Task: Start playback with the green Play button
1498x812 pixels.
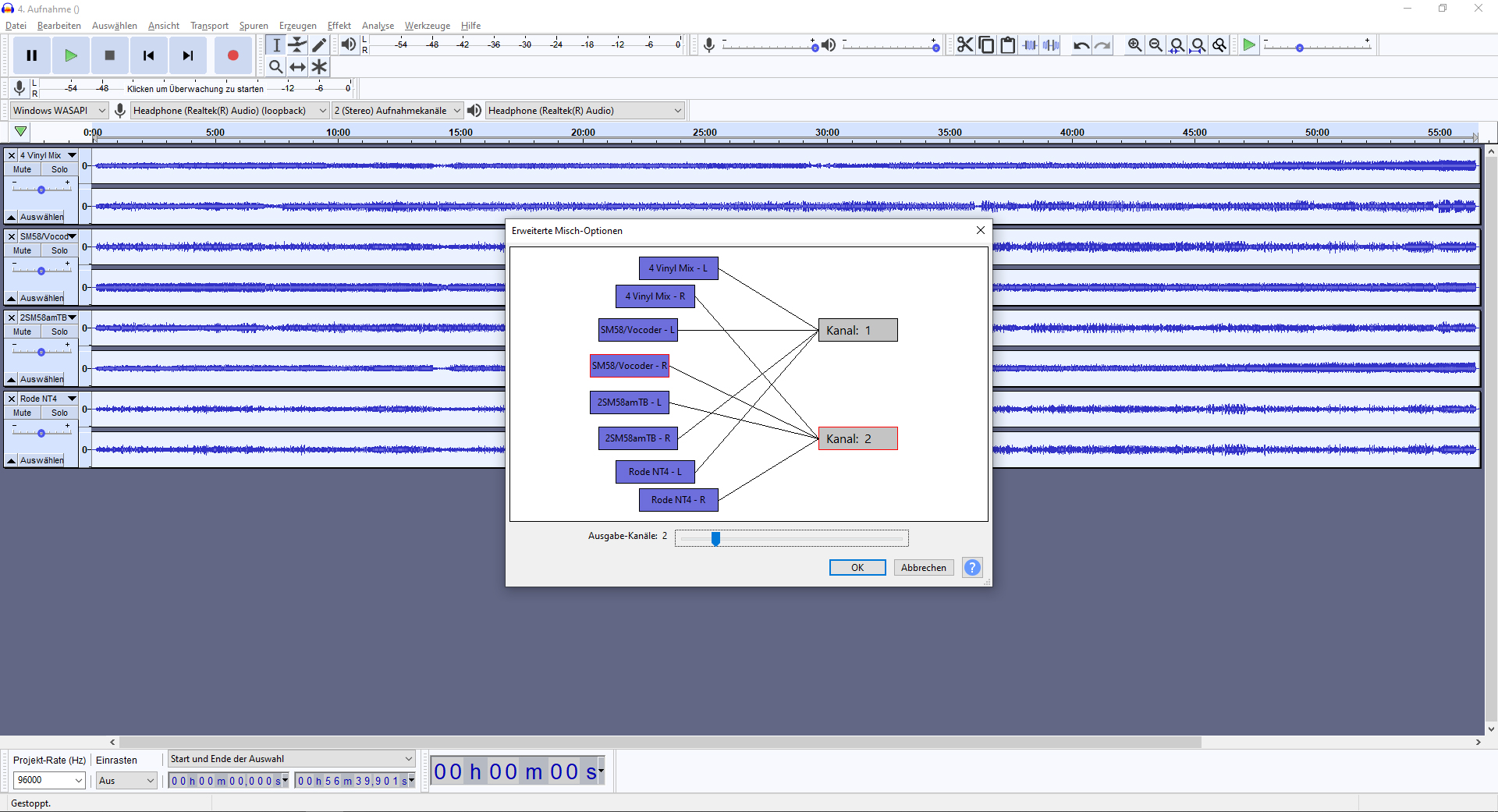Action: pos(71,55)
